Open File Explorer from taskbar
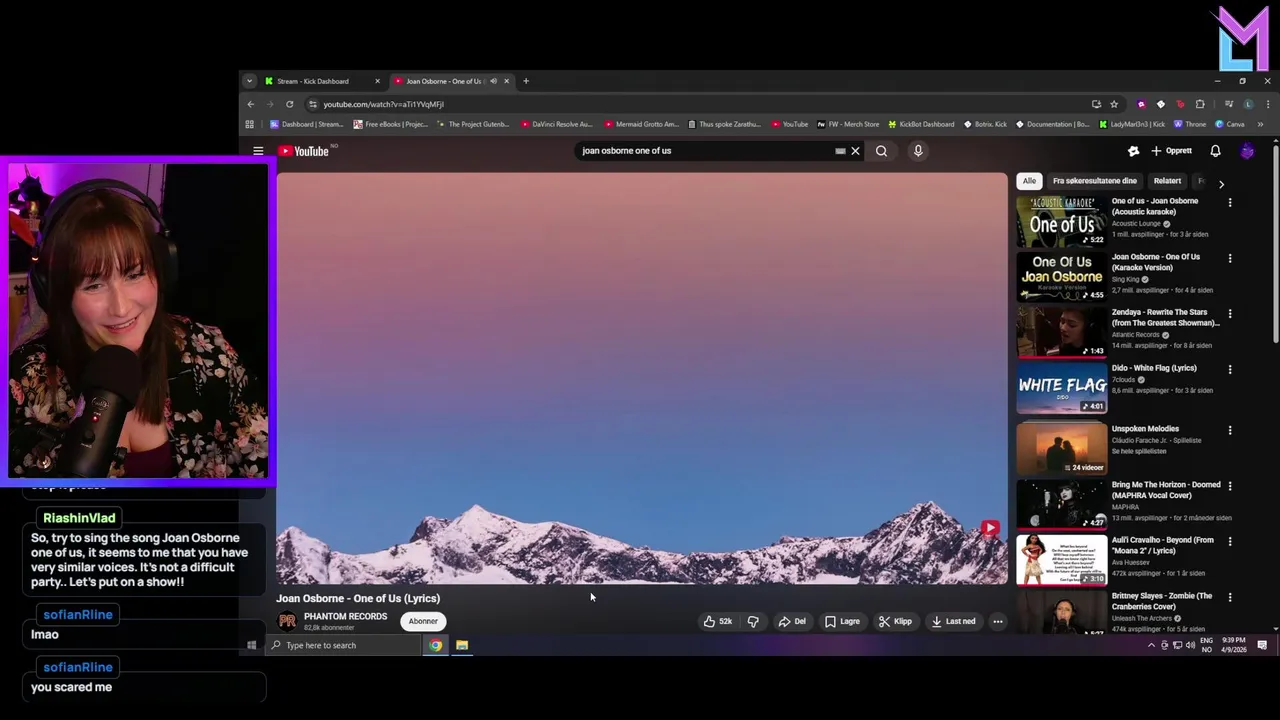Image resolution: width=1280 pixels, height=720 pixels. (x=462, y=645)
